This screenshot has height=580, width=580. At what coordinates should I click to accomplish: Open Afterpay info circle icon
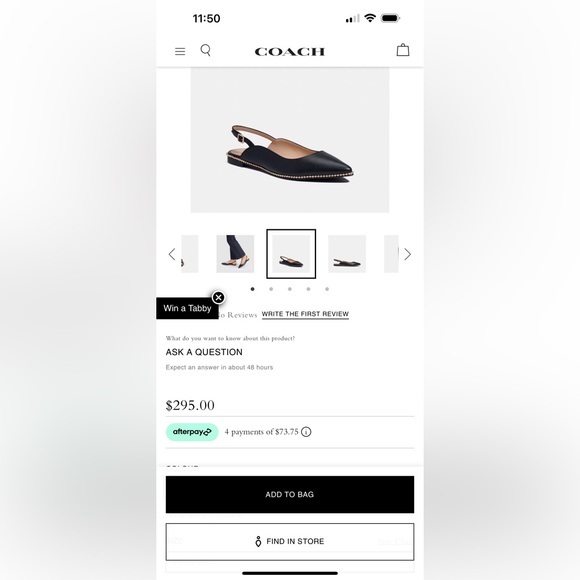[x=306, y=432]
